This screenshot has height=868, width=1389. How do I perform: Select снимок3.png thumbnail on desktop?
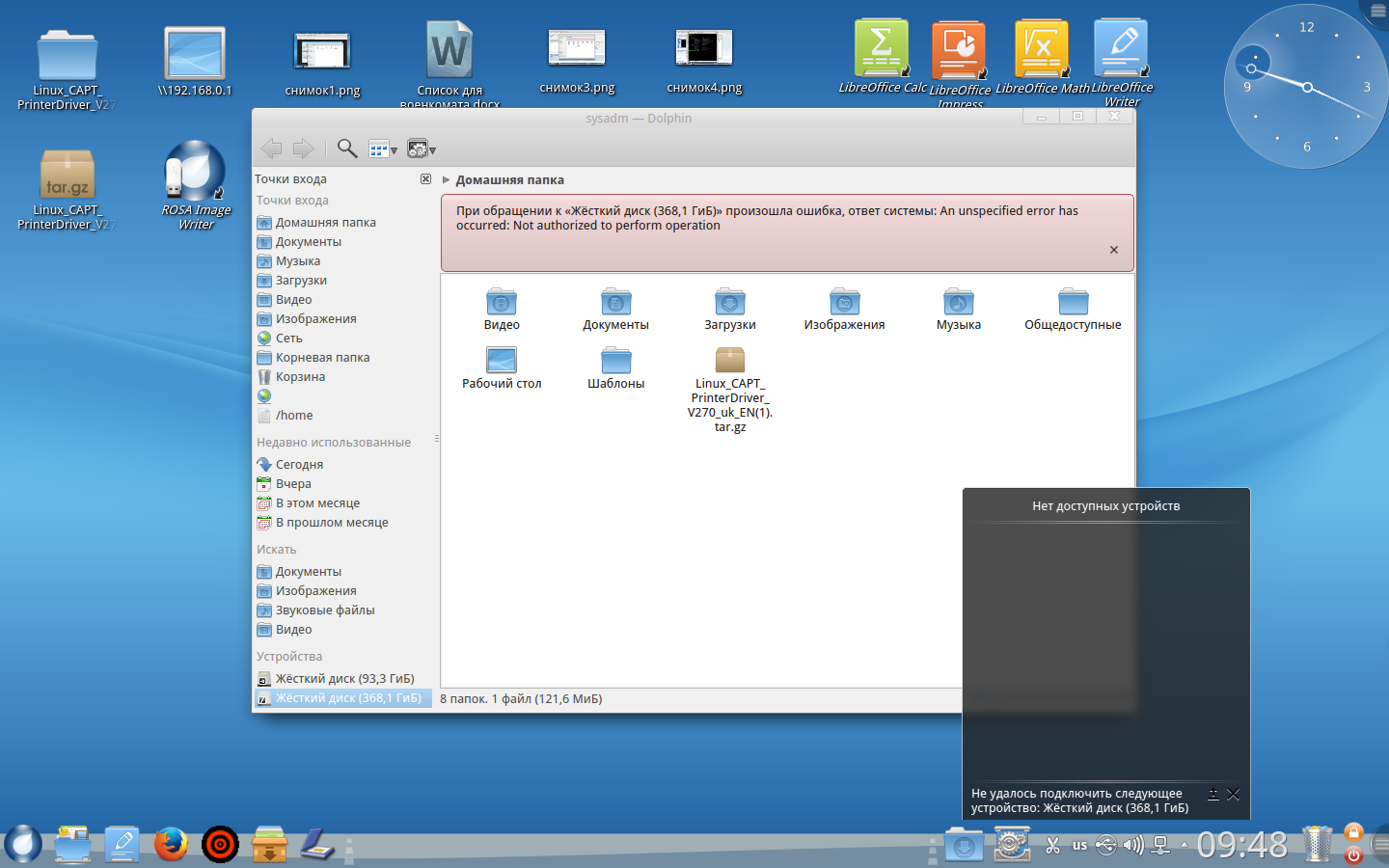pos(577,60)
